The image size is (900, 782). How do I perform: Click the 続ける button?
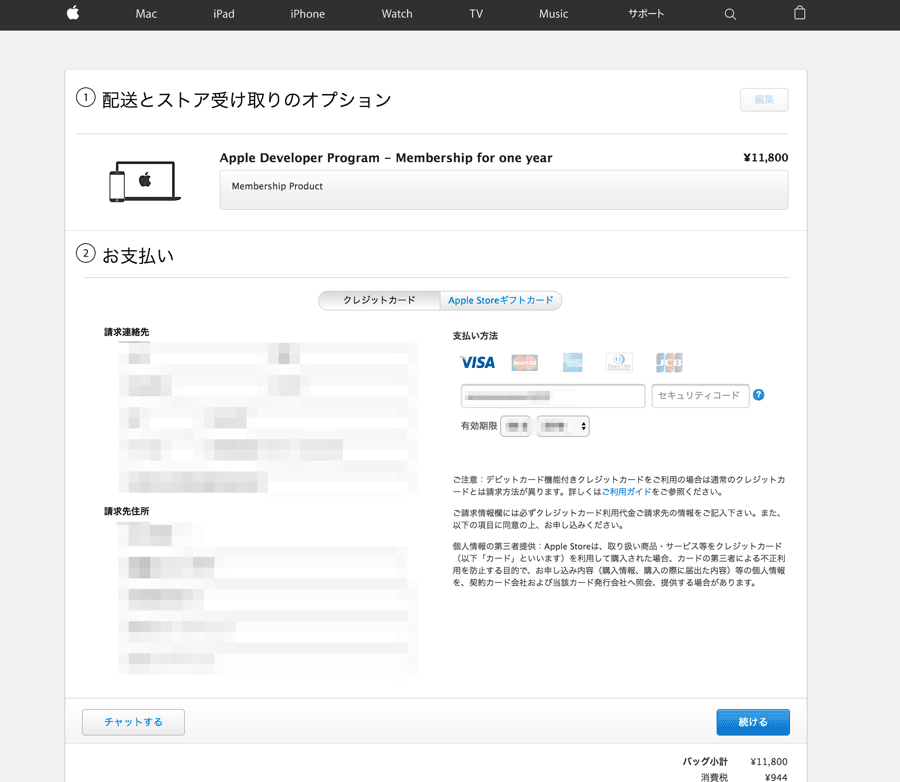point(753,722)
